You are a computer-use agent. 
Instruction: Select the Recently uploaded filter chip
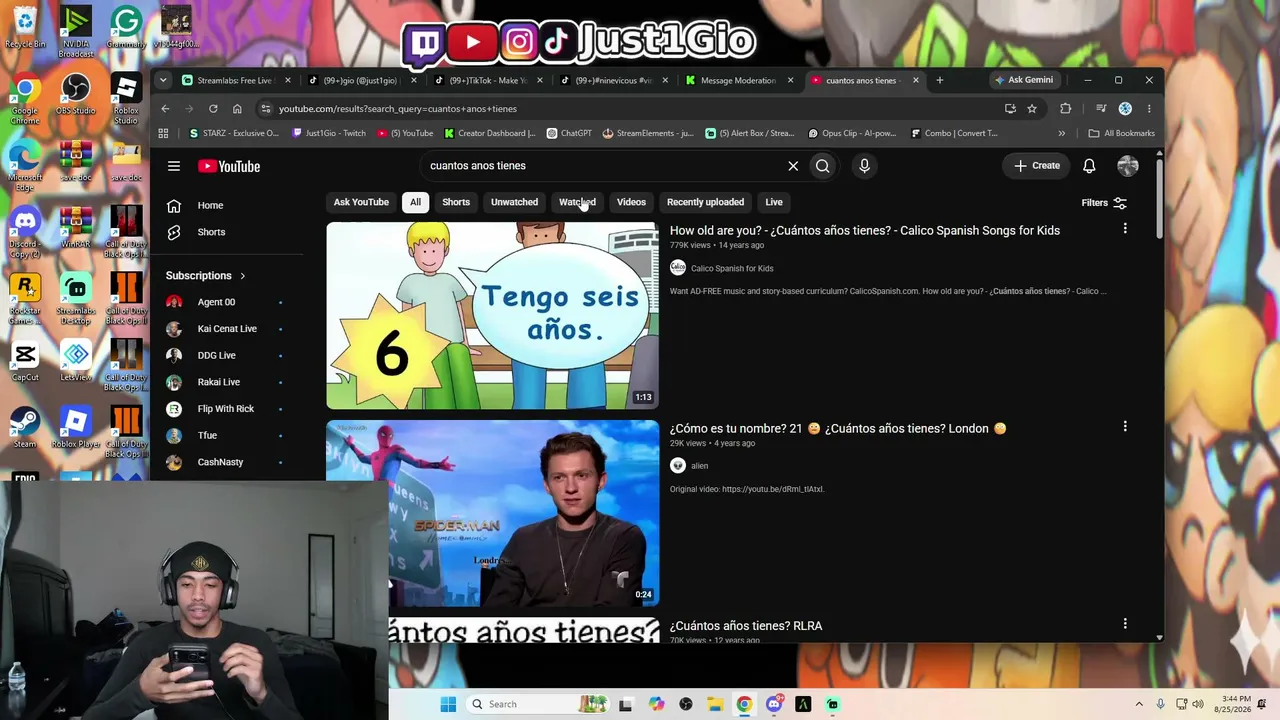pos(705,202)
